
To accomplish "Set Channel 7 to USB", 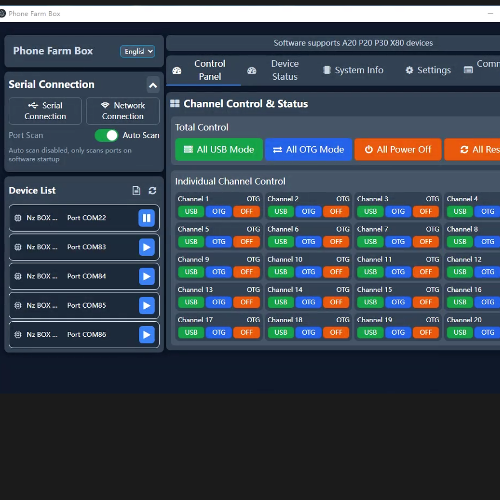I will coord(370,242).
